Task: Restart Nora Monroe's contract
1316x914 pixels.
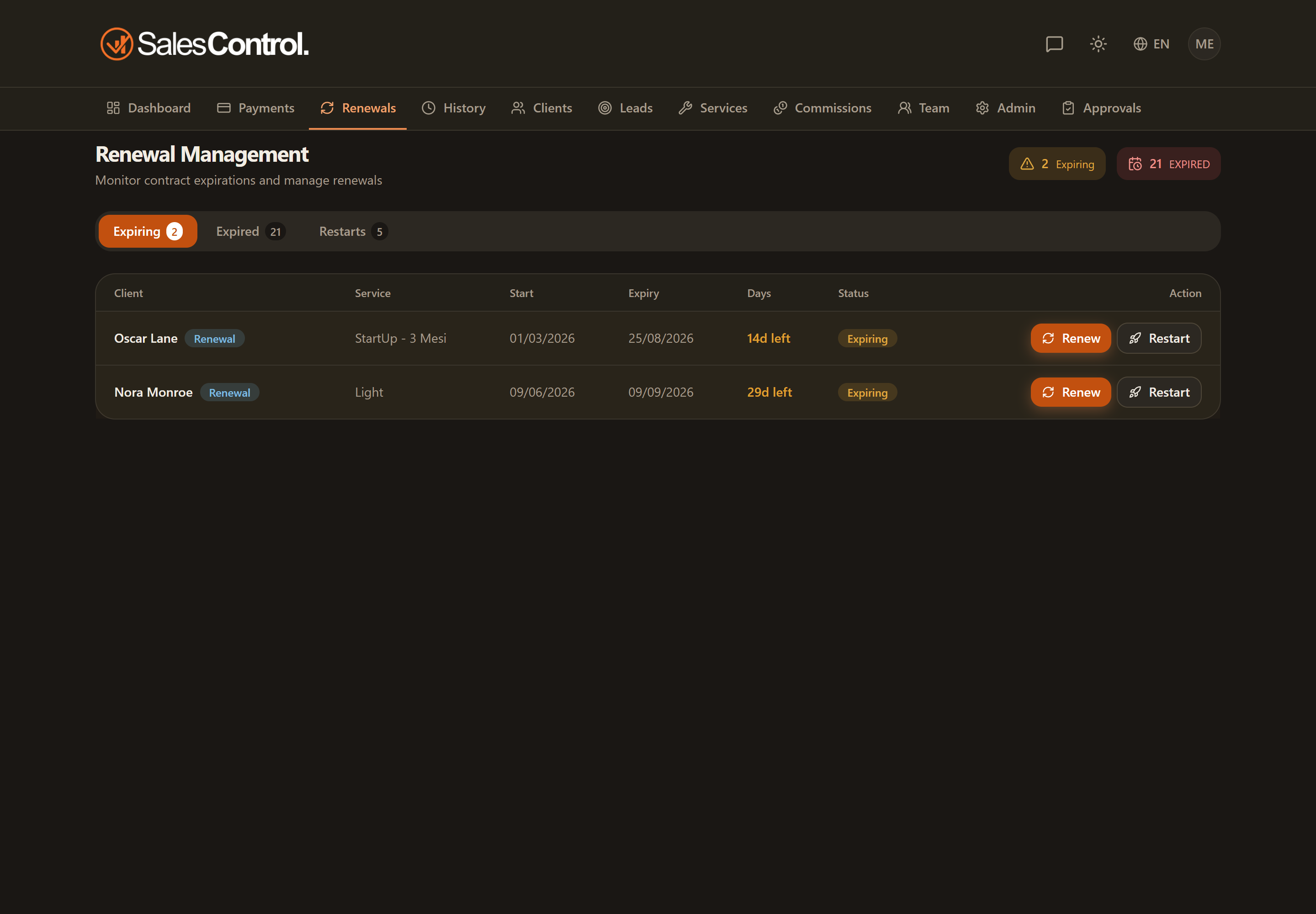Action: tap(1158, 392)
